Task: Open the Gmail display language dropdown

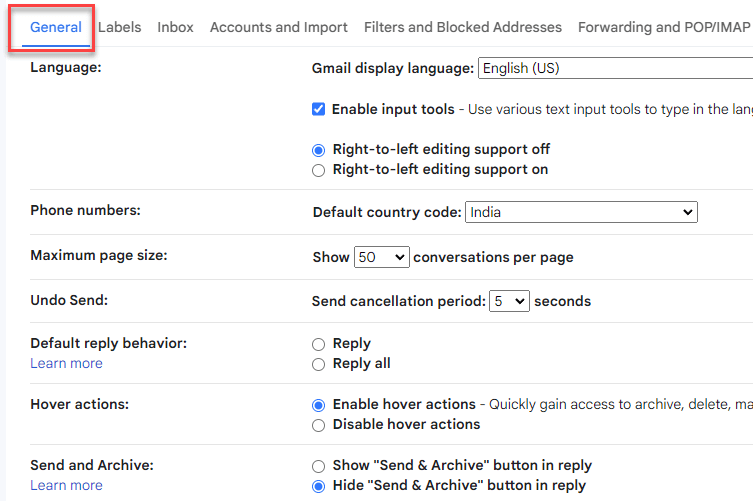Action: [614, 69]
